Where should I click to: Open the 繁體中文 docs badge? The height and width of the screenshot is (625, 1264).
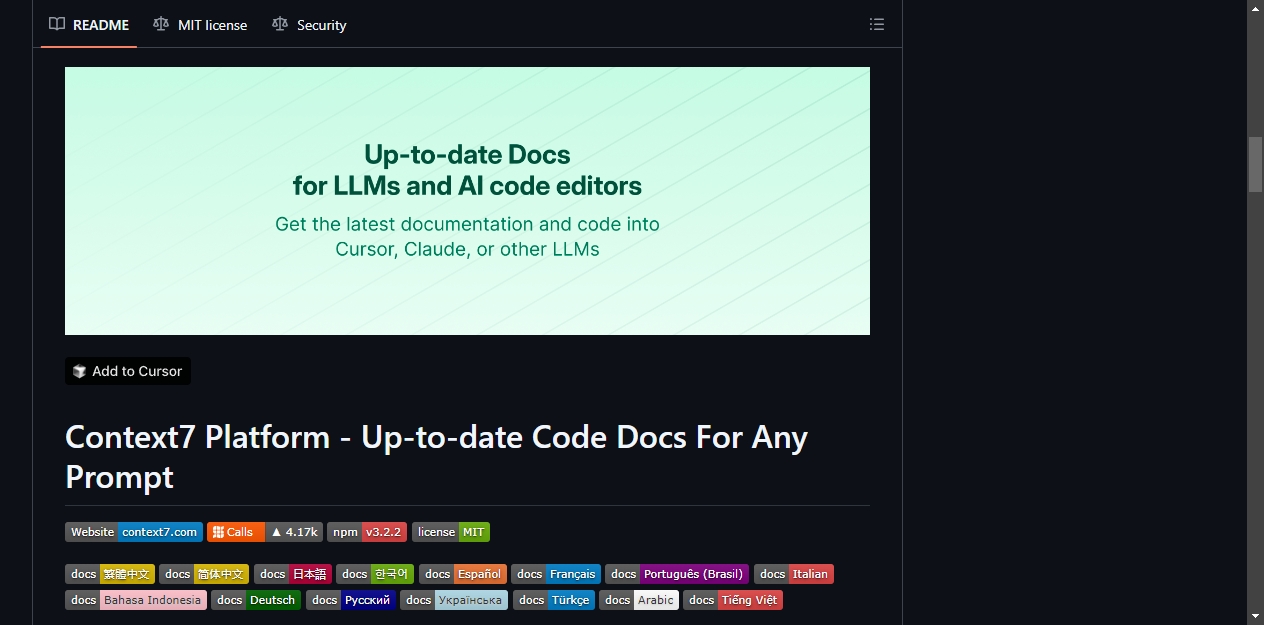pyautogui.click(x=110, y=574)
